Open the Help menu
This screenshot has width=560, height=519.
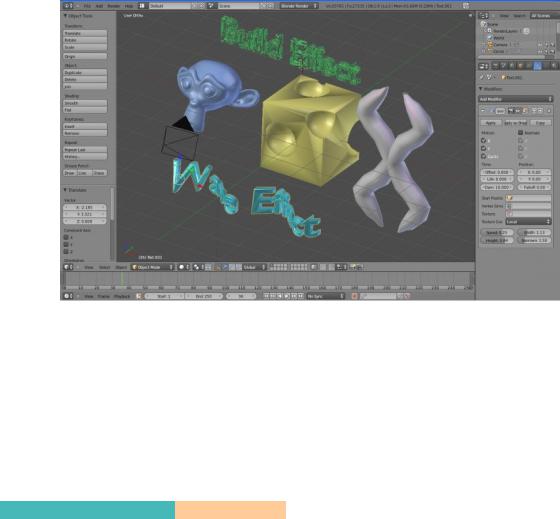(129, 6)
